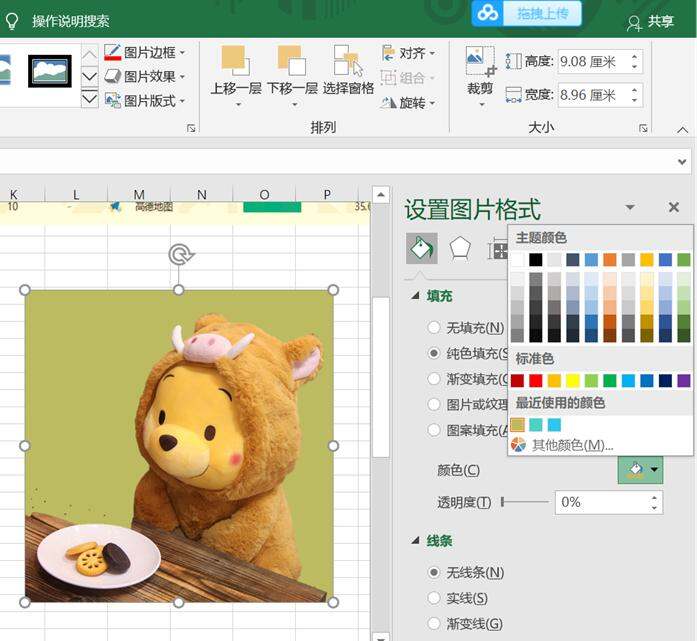Image resolution: width=697 pixels, height=641 pixels.
Task: Open the 旋转 rotate dropdown
Action: 408,103
